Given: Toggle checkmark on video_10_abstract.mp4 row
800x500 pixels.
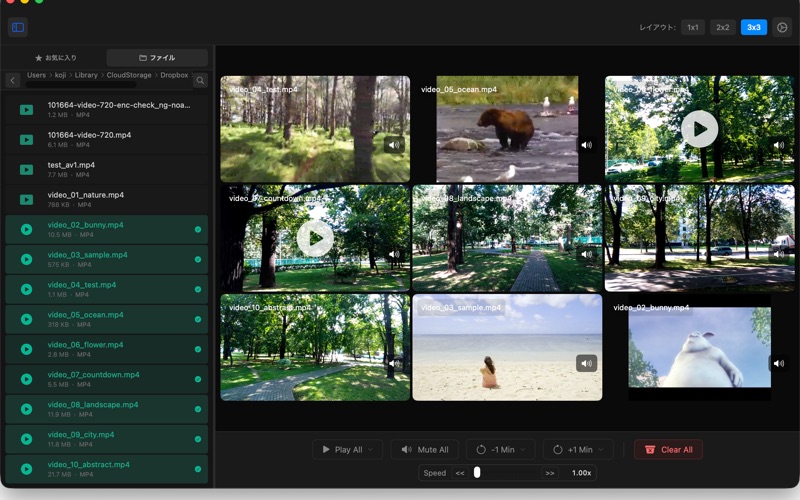Looking at the screenshot, I should [x=197, y=469].
